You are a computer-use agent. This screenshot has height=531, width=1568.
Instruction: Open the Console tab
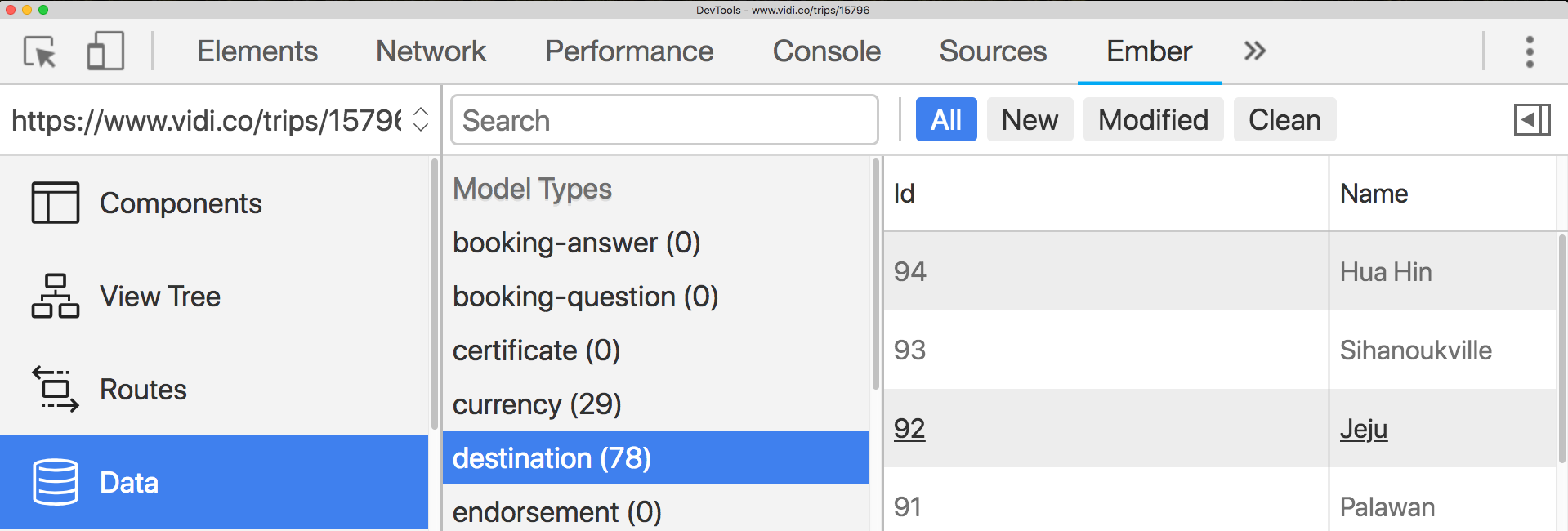(x=826, y=51)
